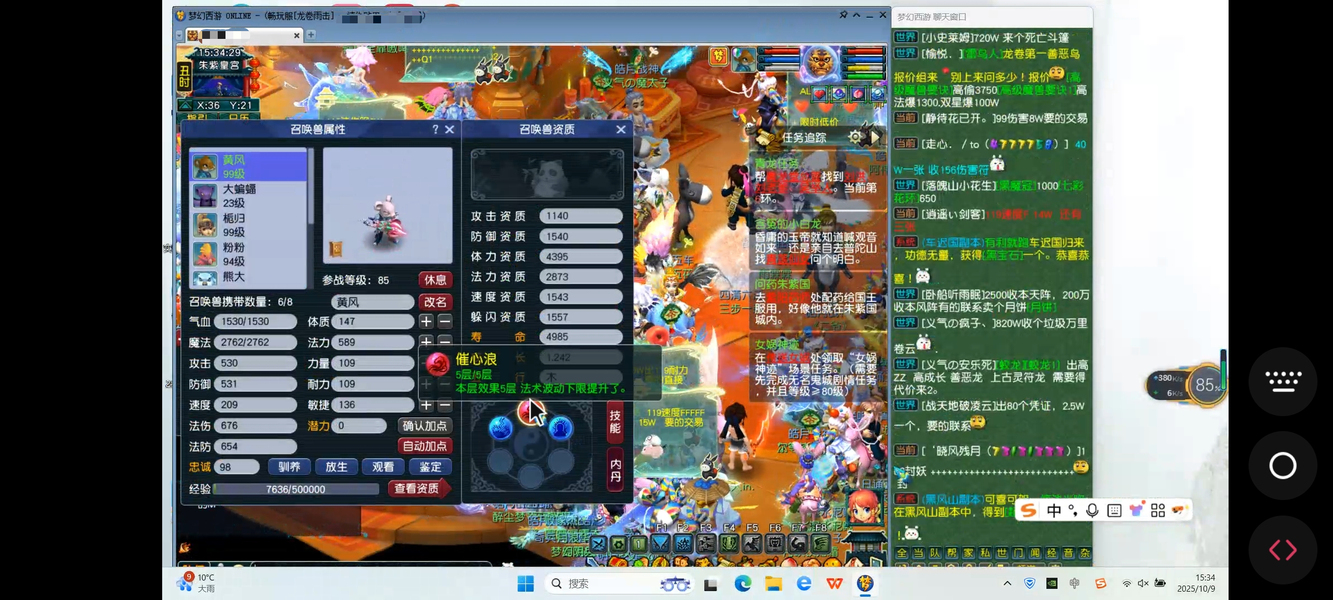Click the red 催心浪 inner elixir orb

click(530, 410)
